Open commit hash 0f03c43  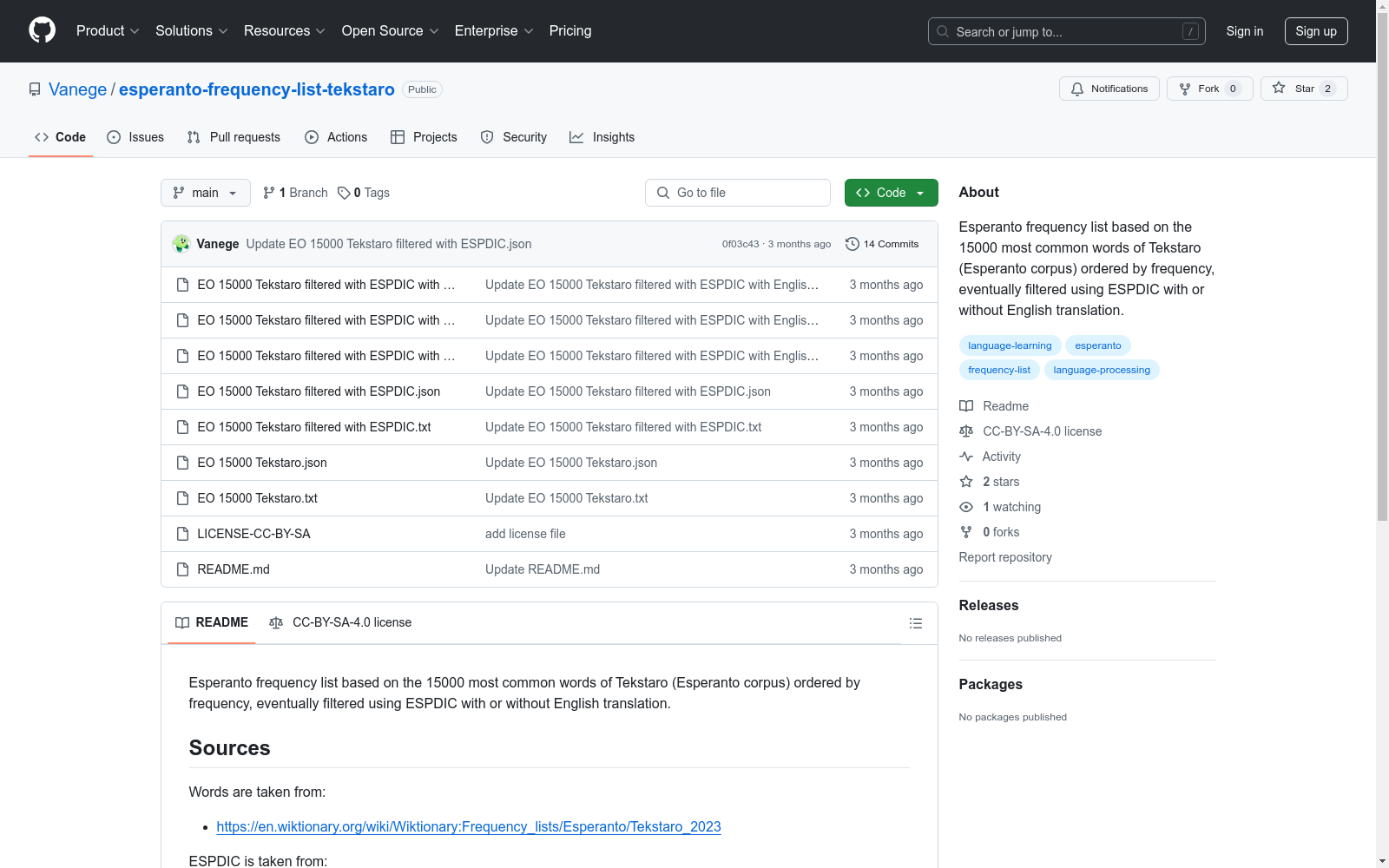pyautogui.click(x=741, y=244)
